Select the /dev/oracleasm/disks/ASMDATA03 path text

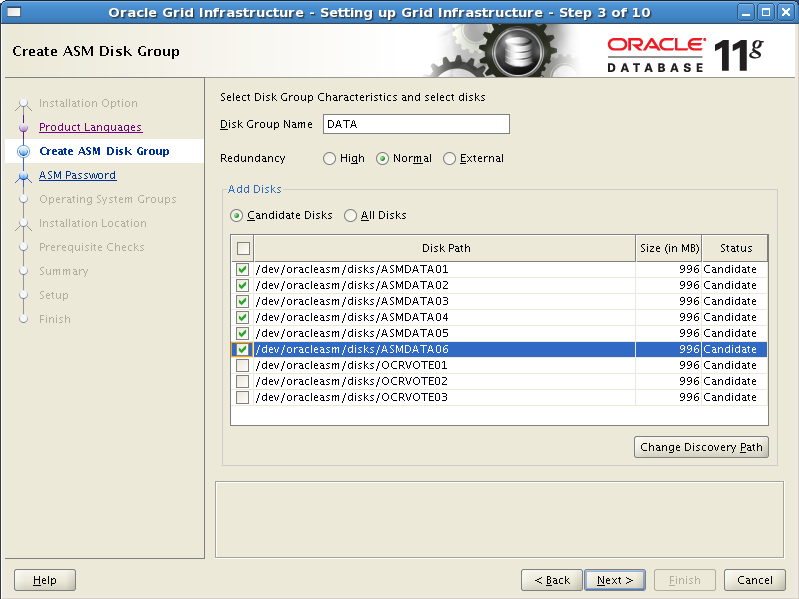352,302
